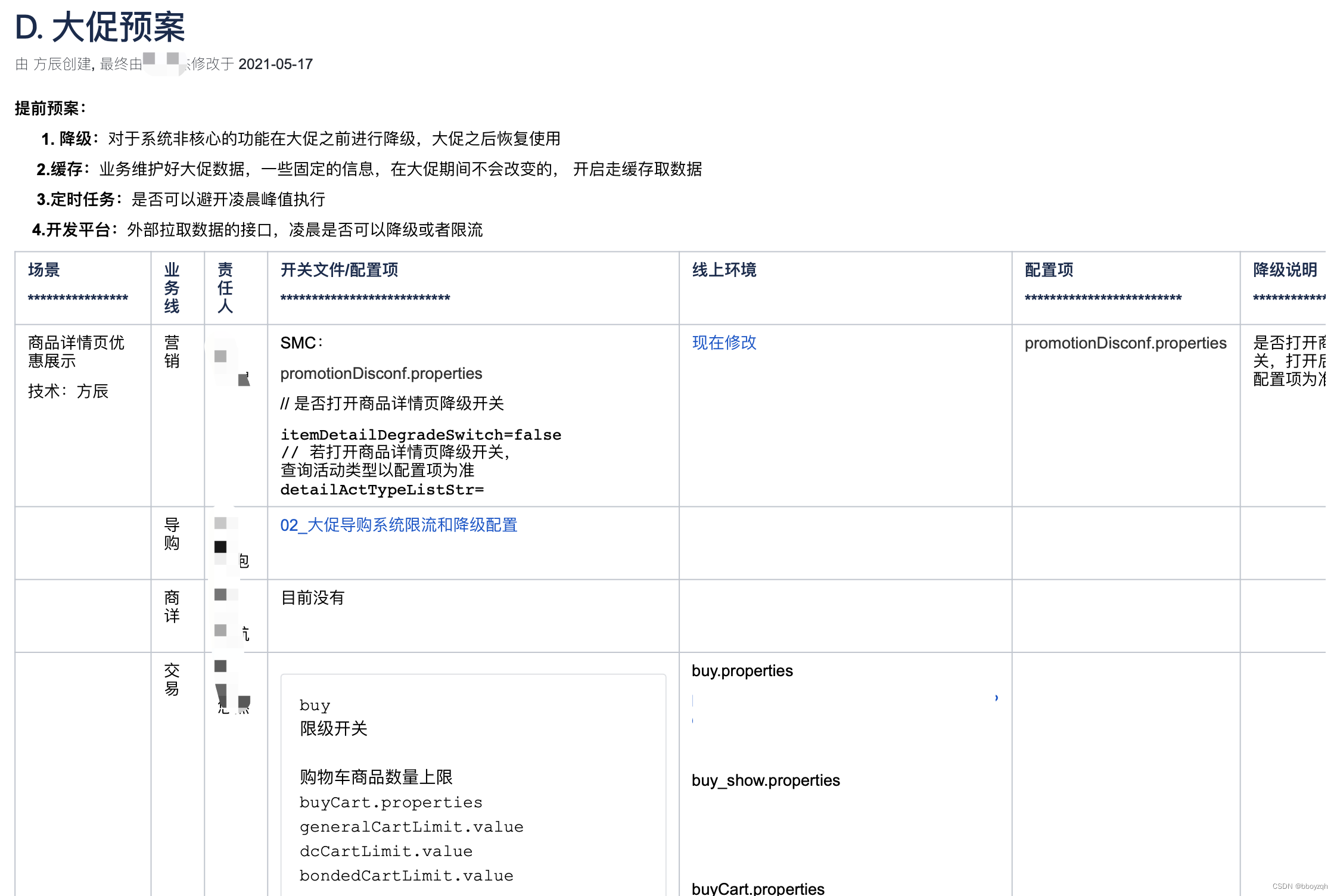This screenshot has height=896, width=1337.
Task: Click the 降级说明 column header
Action: 1285,270
